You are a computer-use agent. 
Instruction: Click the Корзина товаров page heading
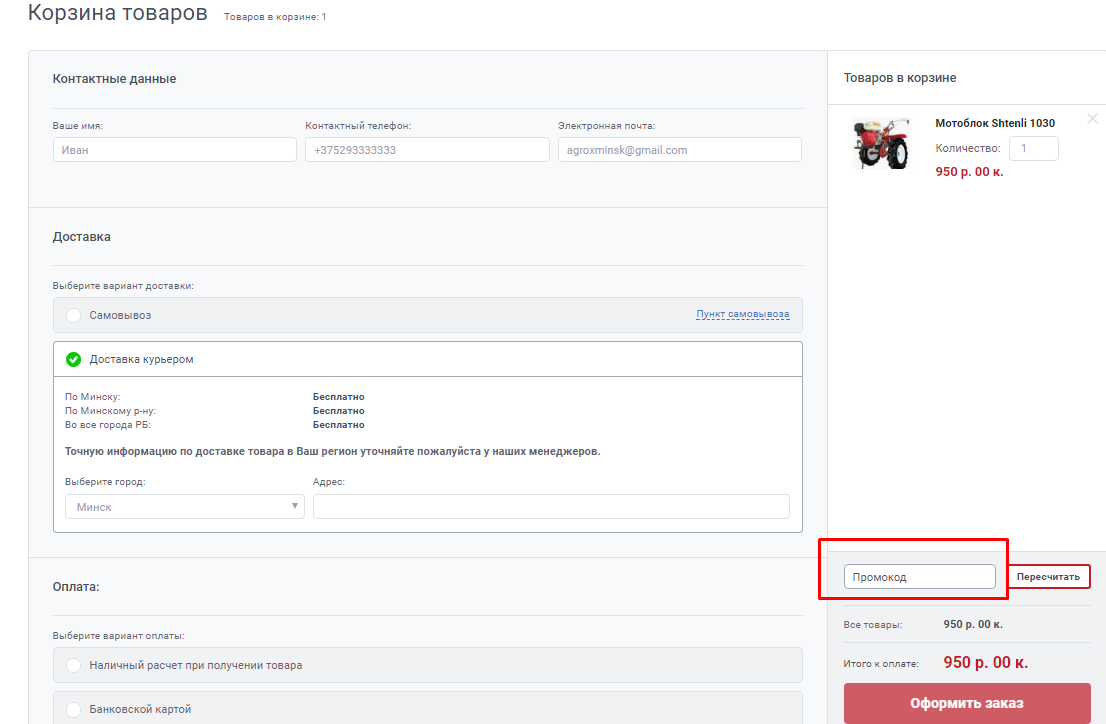pos(118,14)
